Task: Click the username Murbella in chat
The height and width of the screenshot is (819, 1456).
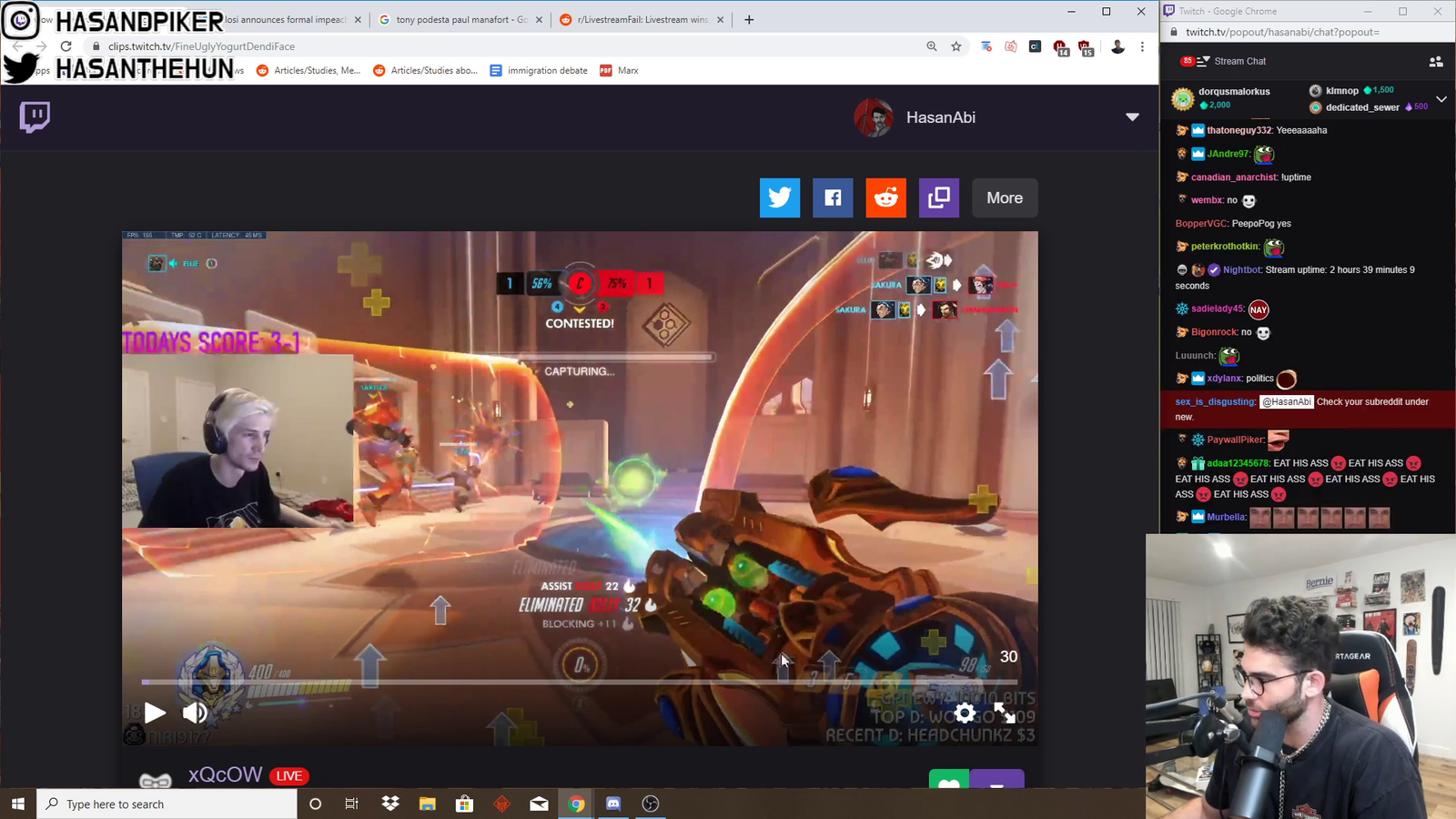Action: (1226, 518)
